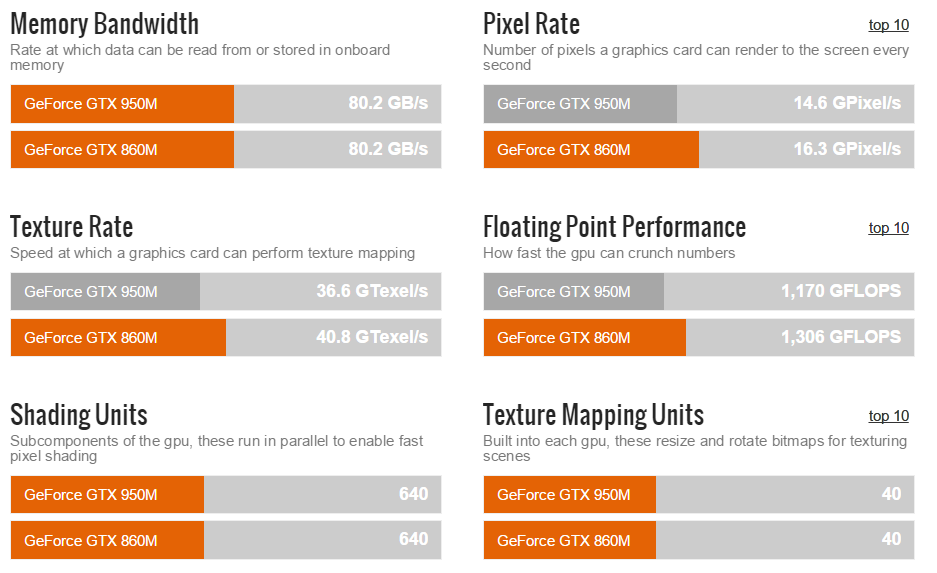Click the Floating Point Performance heading
The width and height of the screenshot is (937, 573).
(614, 227)
